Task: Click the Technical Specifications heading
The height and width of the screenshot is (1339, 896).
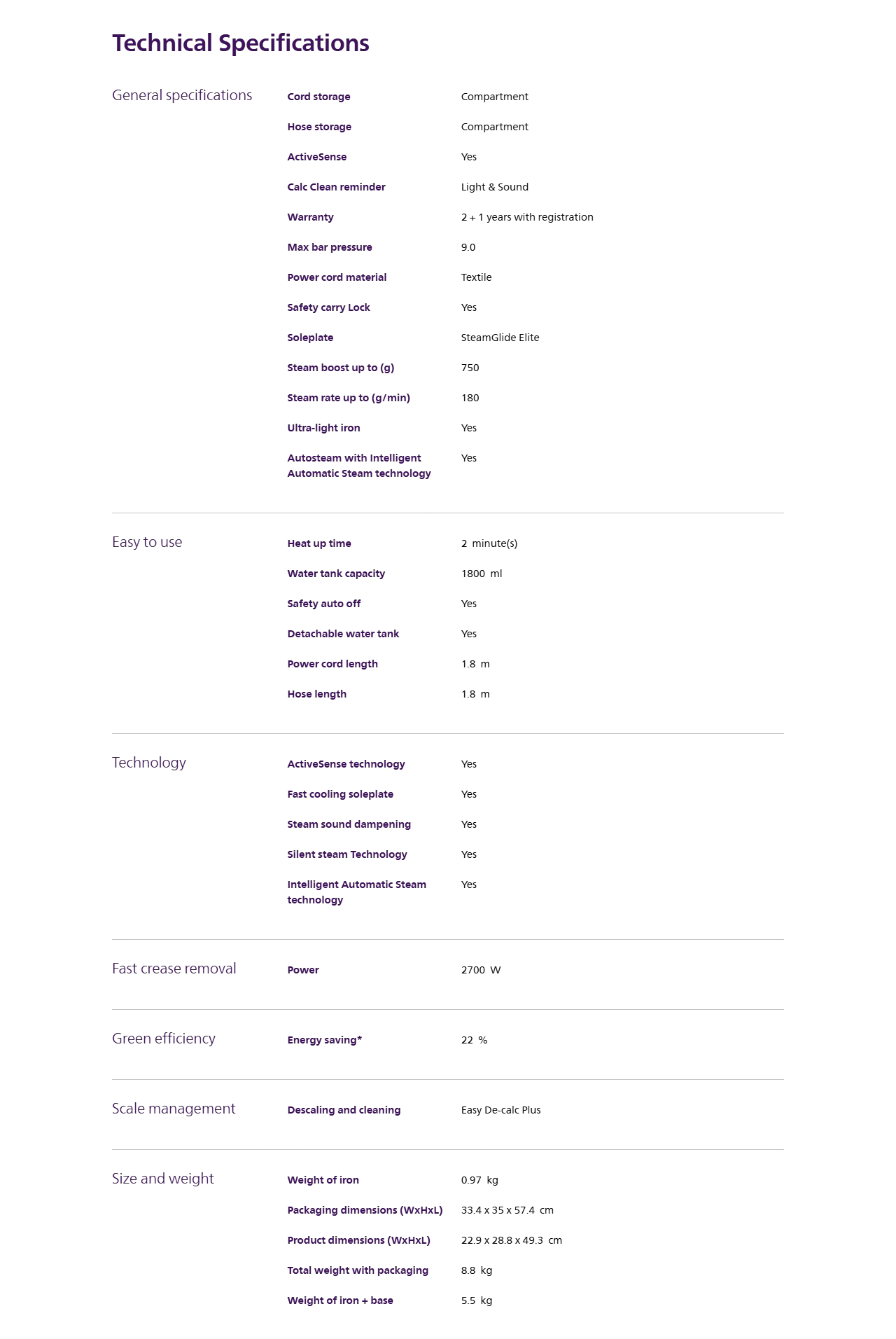Action: 240,43
